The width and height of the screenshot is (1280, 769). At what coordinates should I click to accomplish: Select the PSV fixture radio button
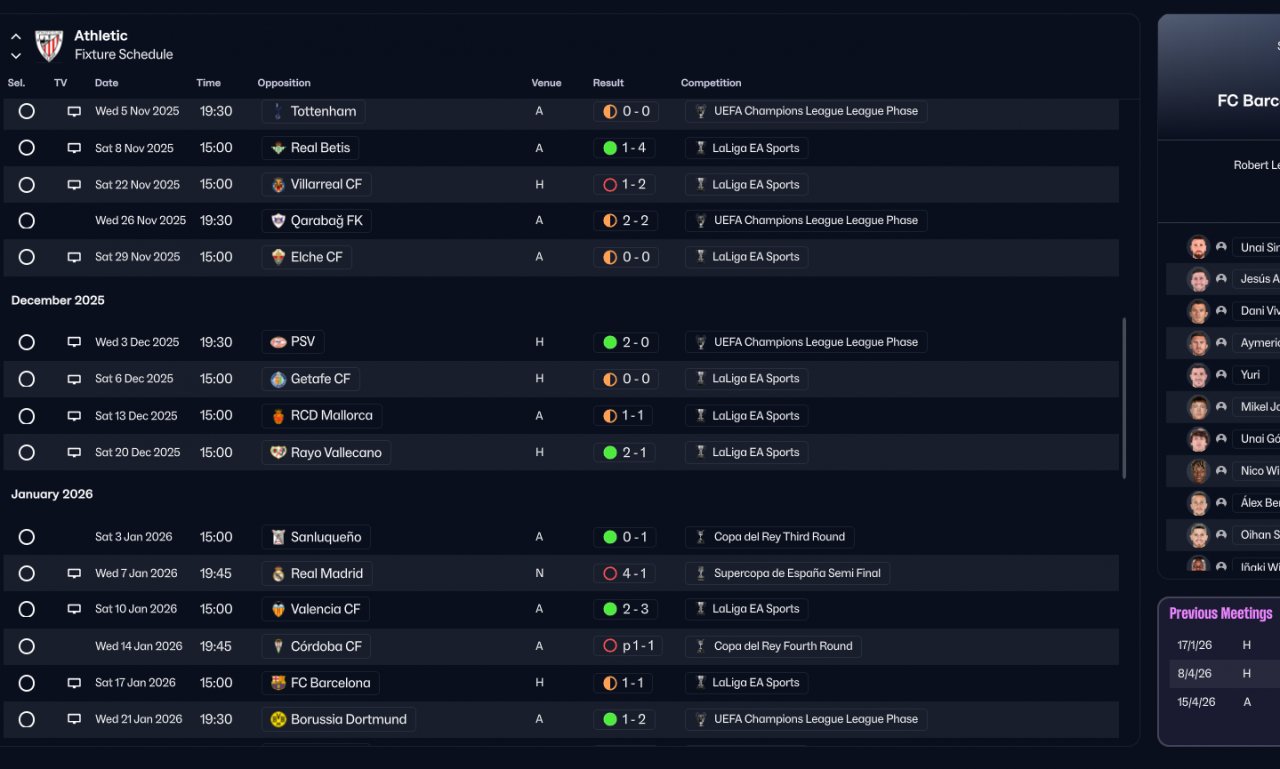pos(27,342)
